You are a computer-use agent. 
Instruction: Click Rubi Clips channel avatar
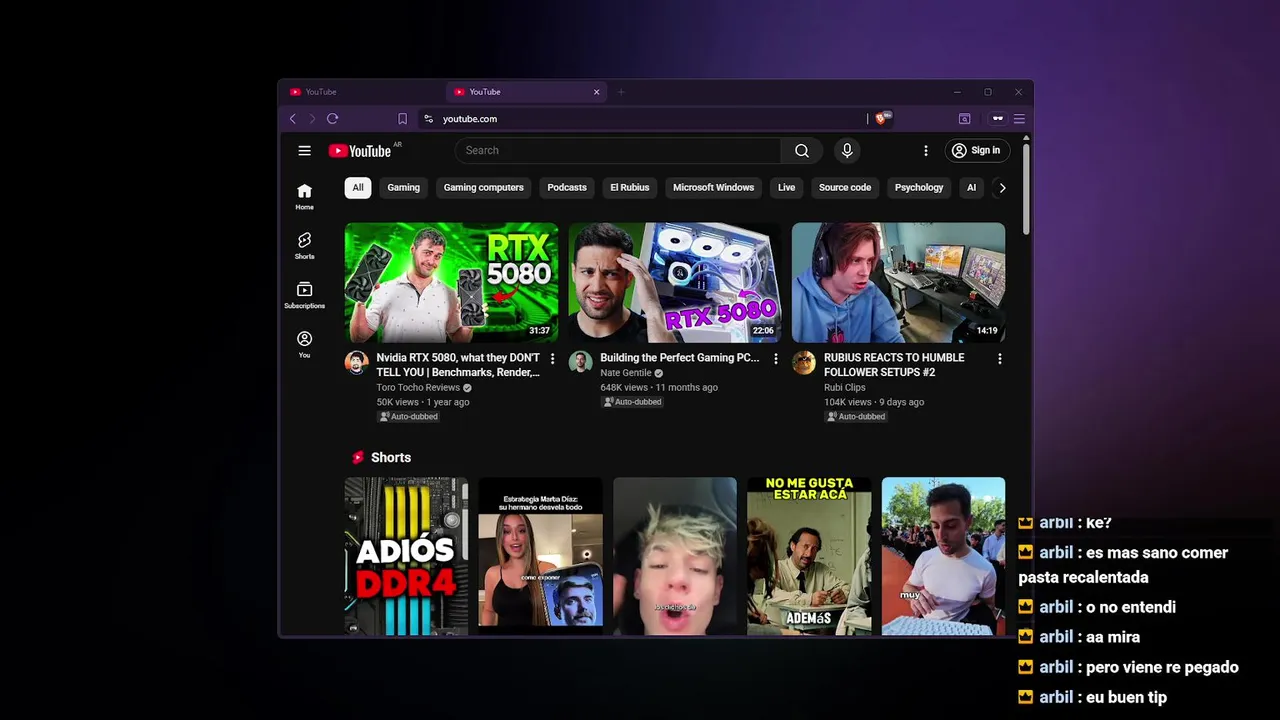tap(804, 362)
